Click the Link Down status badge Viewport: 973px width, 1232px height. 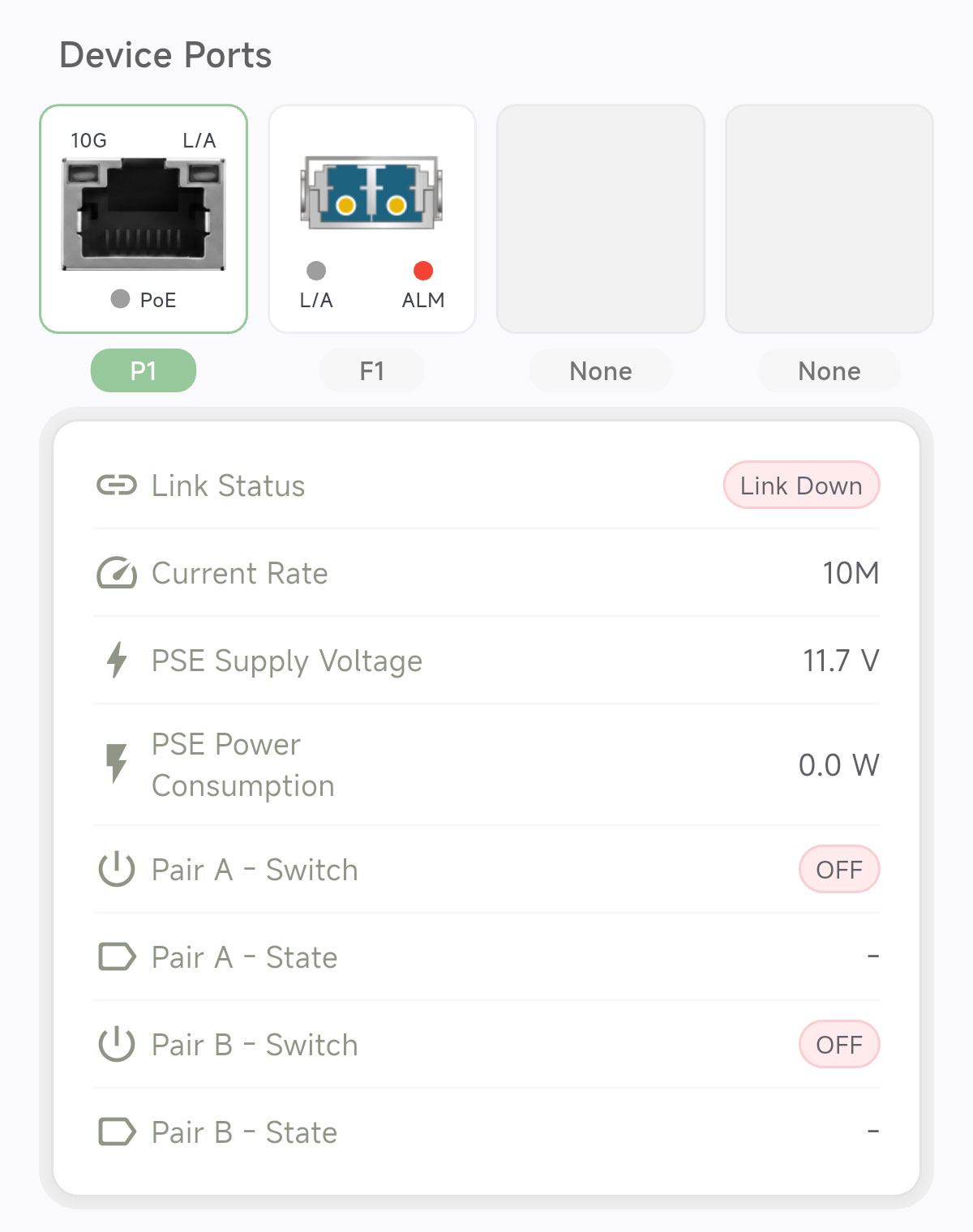tap(801, 486)
